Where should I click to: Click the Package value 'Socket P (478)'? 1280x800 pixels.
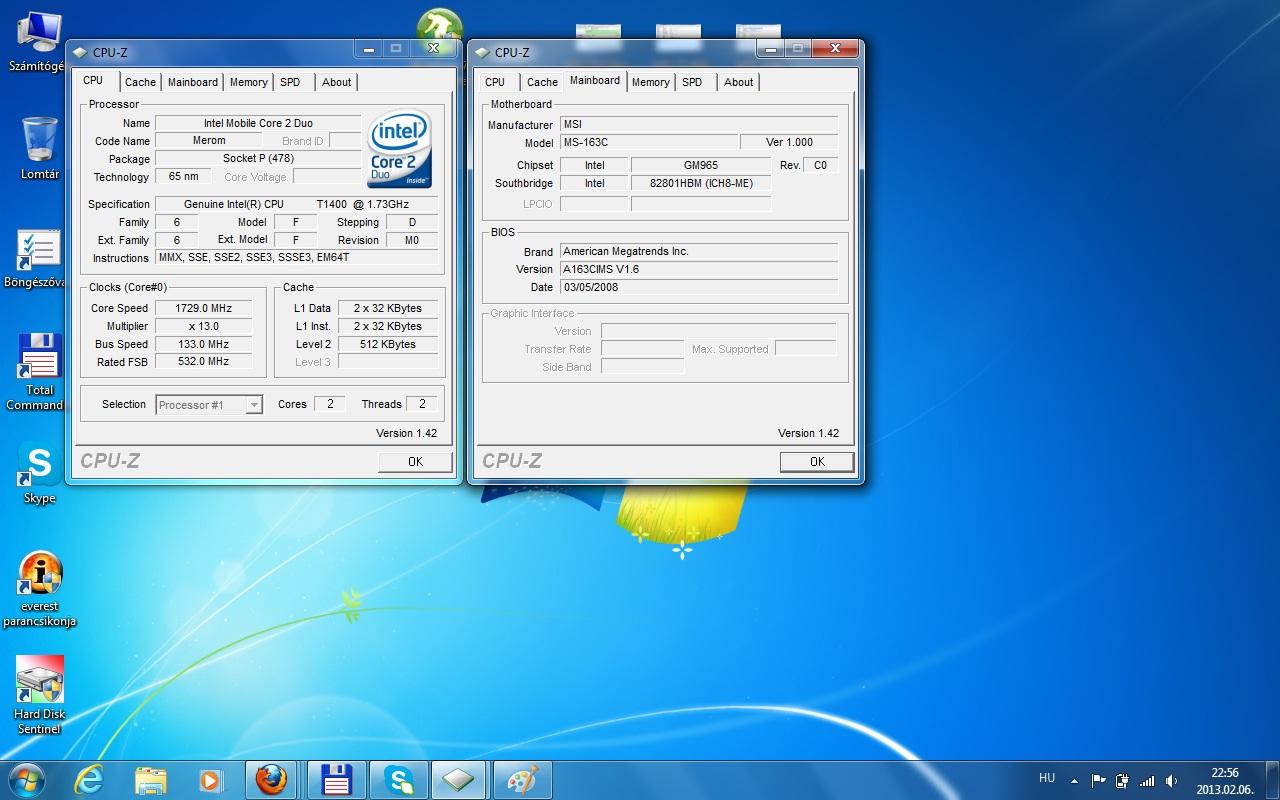point(258,159)
